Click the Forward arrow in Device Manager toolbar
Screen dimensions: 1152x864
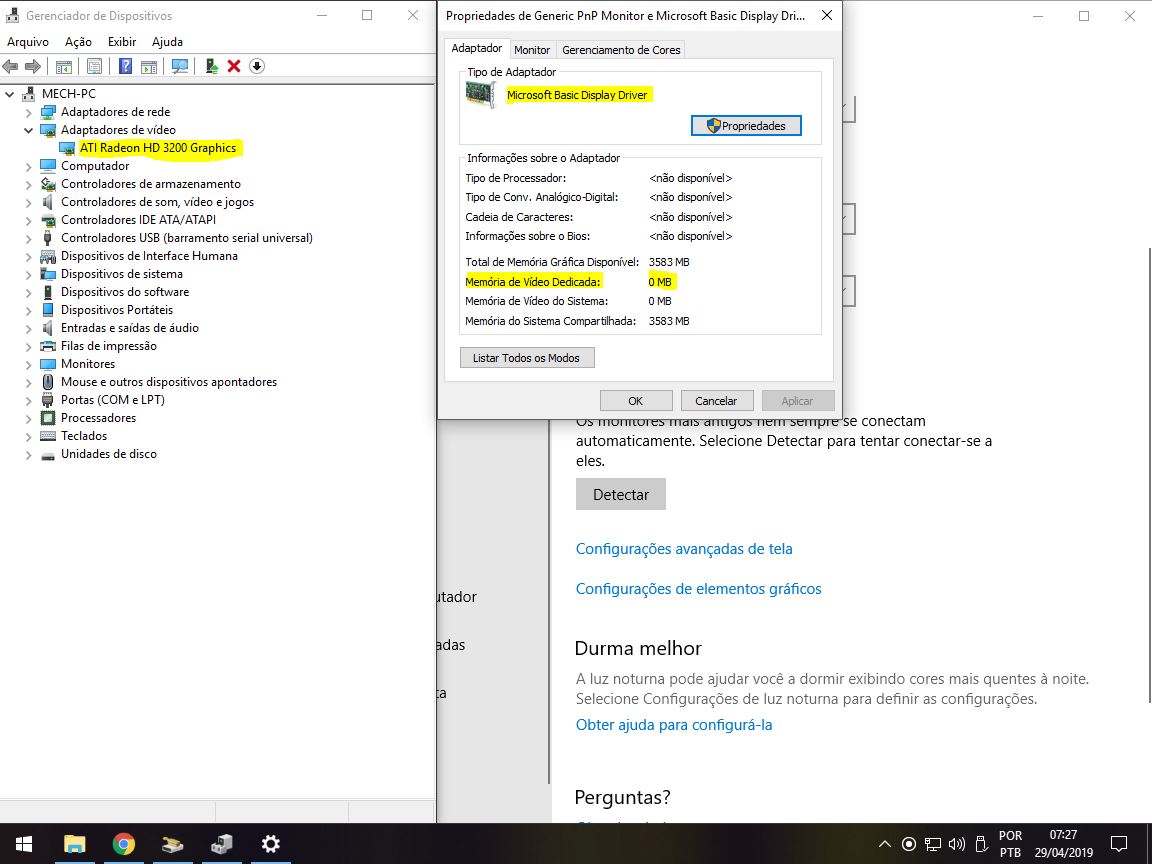tap(33, 66)
